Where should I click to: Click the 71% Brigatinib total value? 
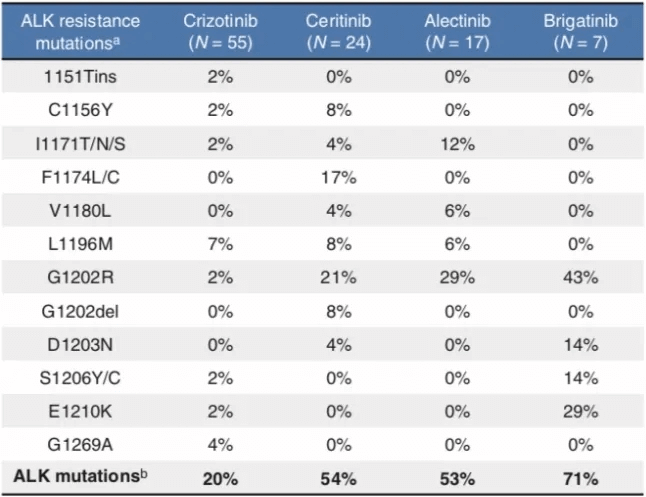point(580,480)
